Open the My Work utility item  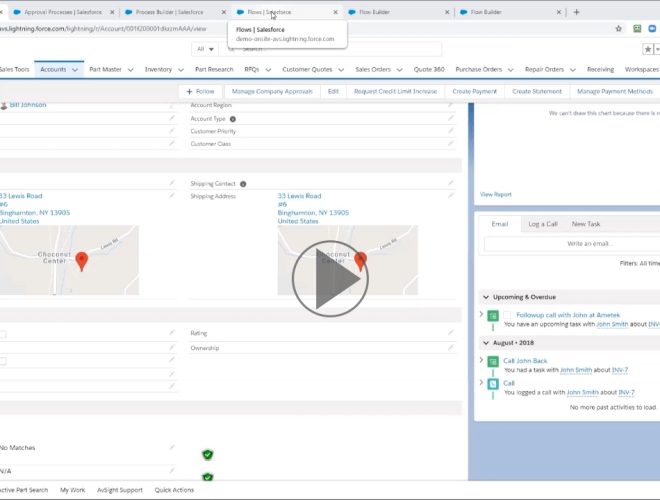(72, 490)
